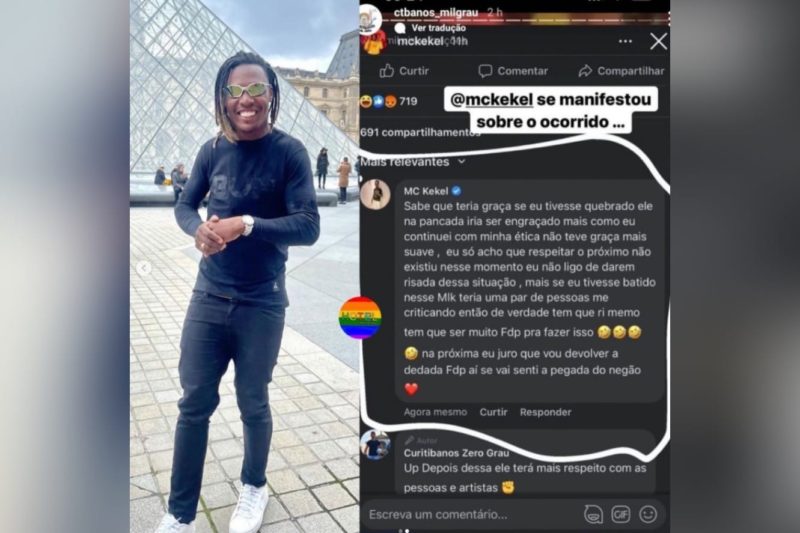Open the MC Kekel profile name
Viewport: 800px width, 533px height.
[x=426, y=191]
